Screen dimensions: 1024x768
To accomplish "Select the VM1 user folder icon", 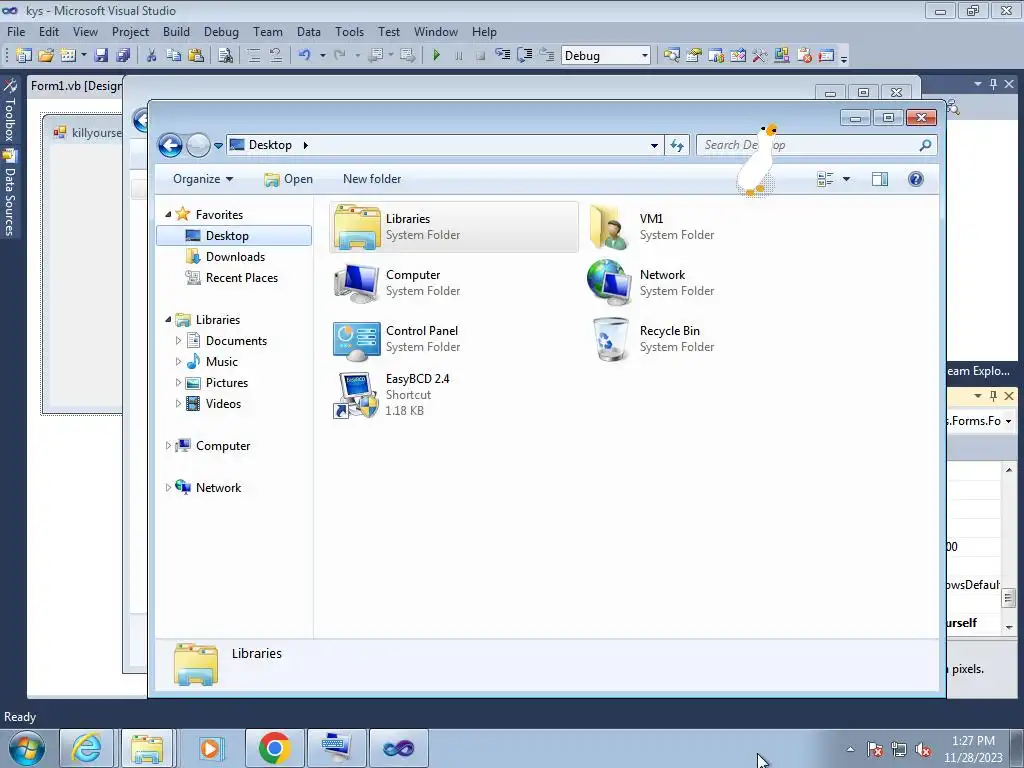I will tap(609, 227).
